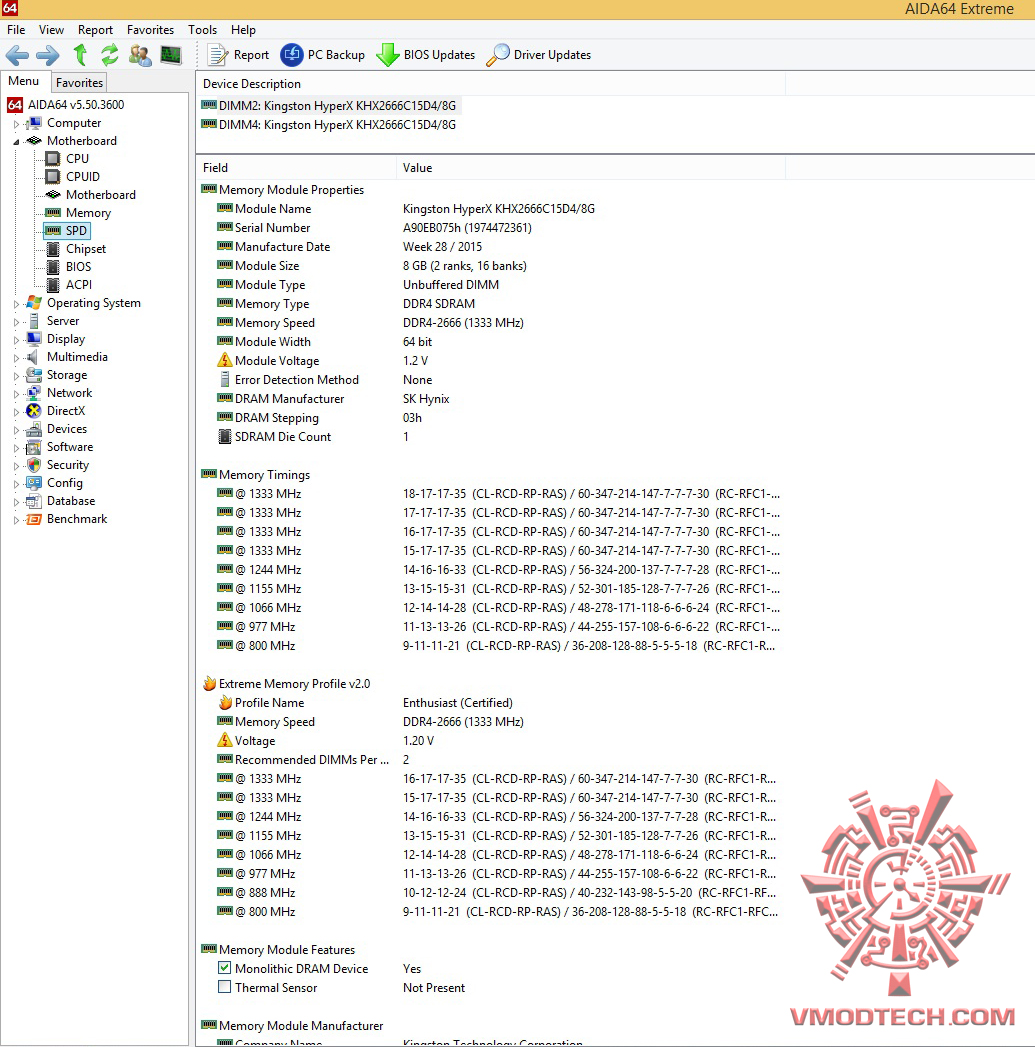Expand the Operating System node
This screenshot has width=1035, height=1047.
point(16,304)
